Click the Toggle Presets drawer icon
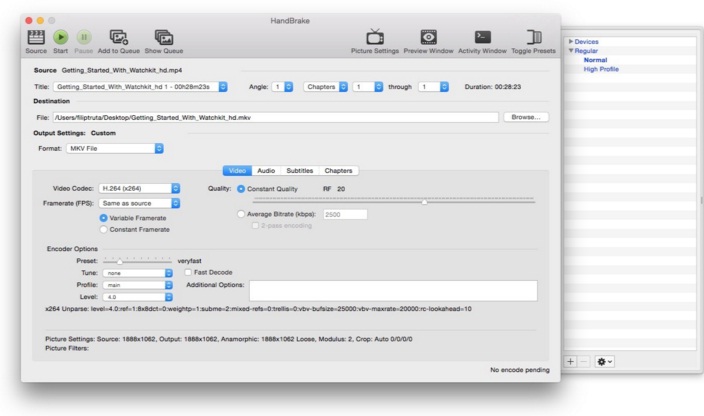 [534, 37]
